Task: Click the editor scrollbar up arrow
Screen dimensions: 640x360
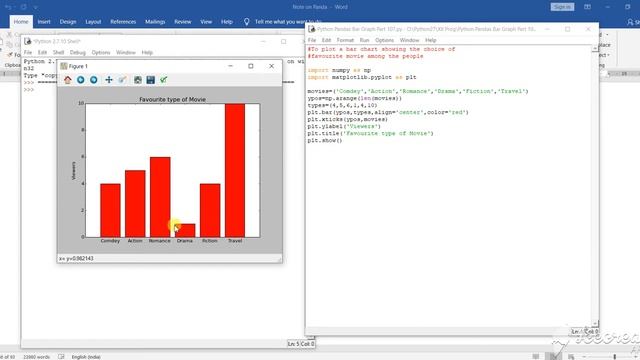Action: [x=595, y=49]
